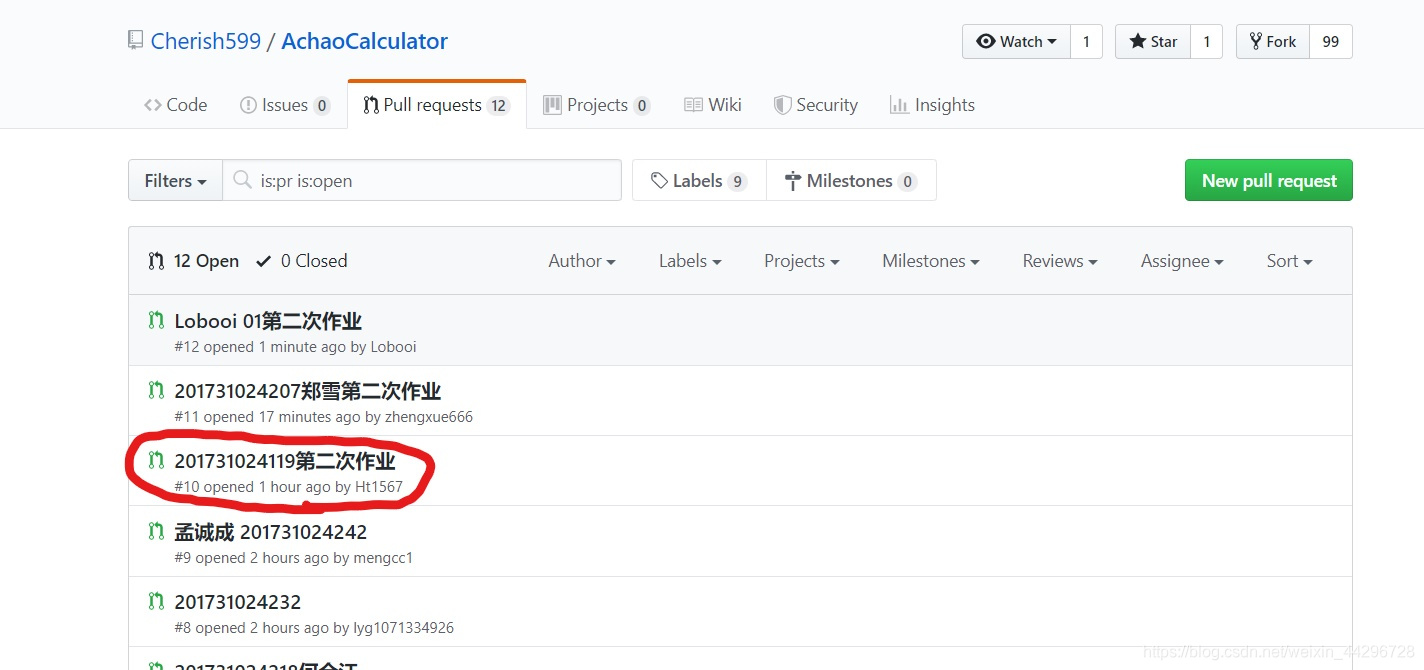Open the Sort dropdown
1424x670 pixels.
pos(1290,261)
